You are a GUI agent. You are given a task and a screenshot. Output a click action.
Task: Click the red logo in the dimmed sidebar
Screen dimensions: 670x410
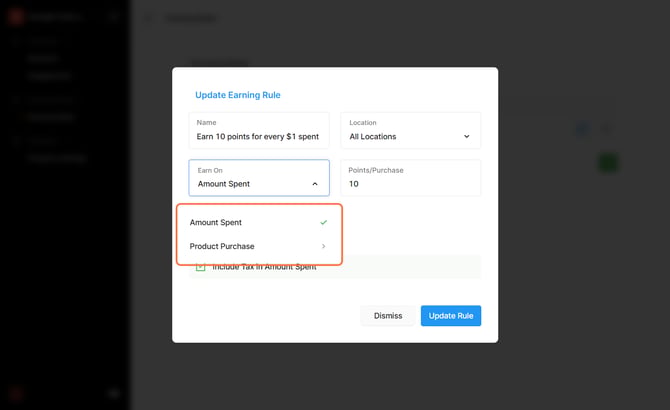tap(16, 17)
